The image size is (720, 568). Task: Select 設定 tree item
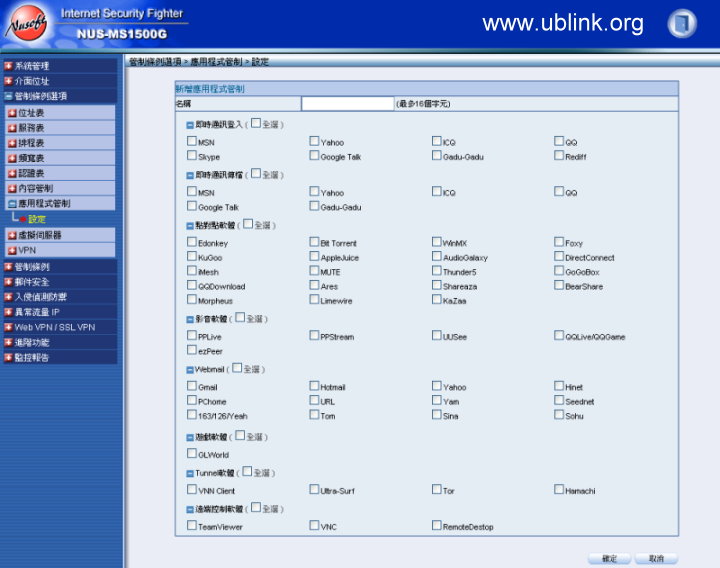(37, 219)
